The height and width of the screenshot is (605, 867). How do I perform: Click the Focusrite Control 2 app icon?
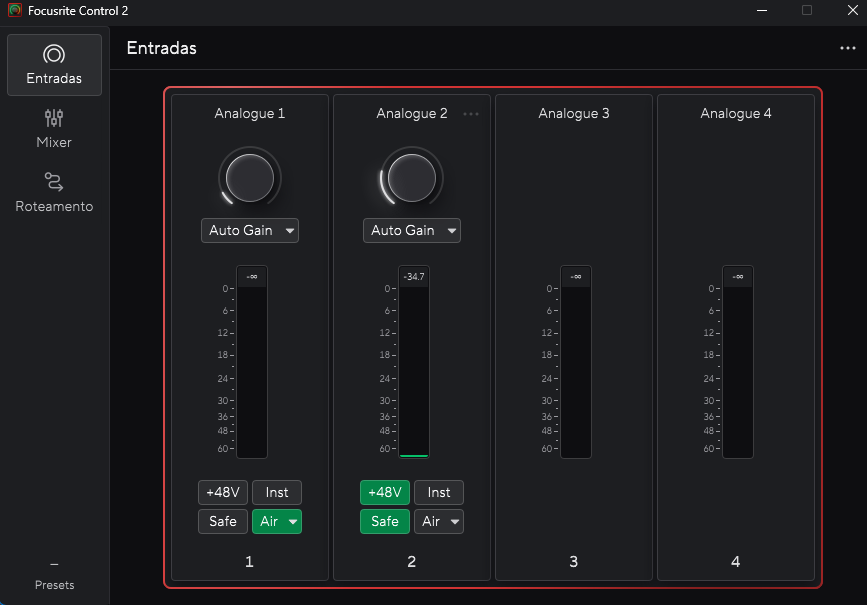[x=15, y=11]
